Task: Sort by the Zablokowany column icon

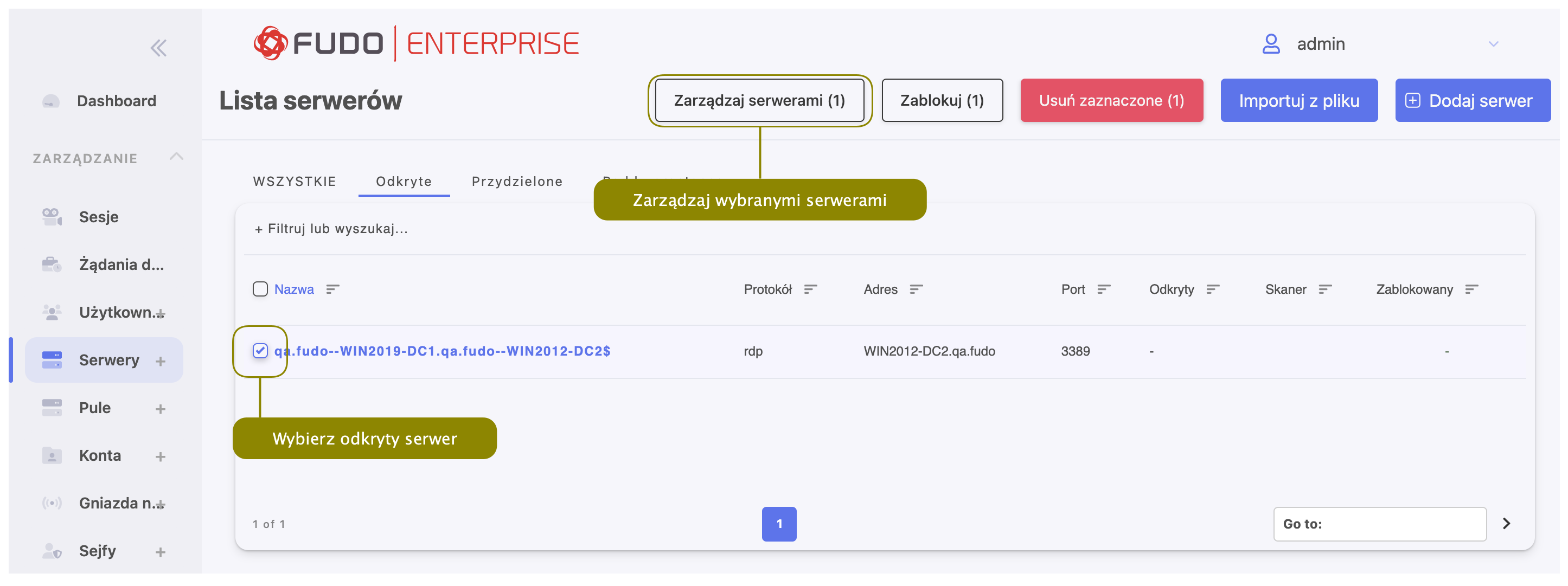Action: click(1471, 289)
